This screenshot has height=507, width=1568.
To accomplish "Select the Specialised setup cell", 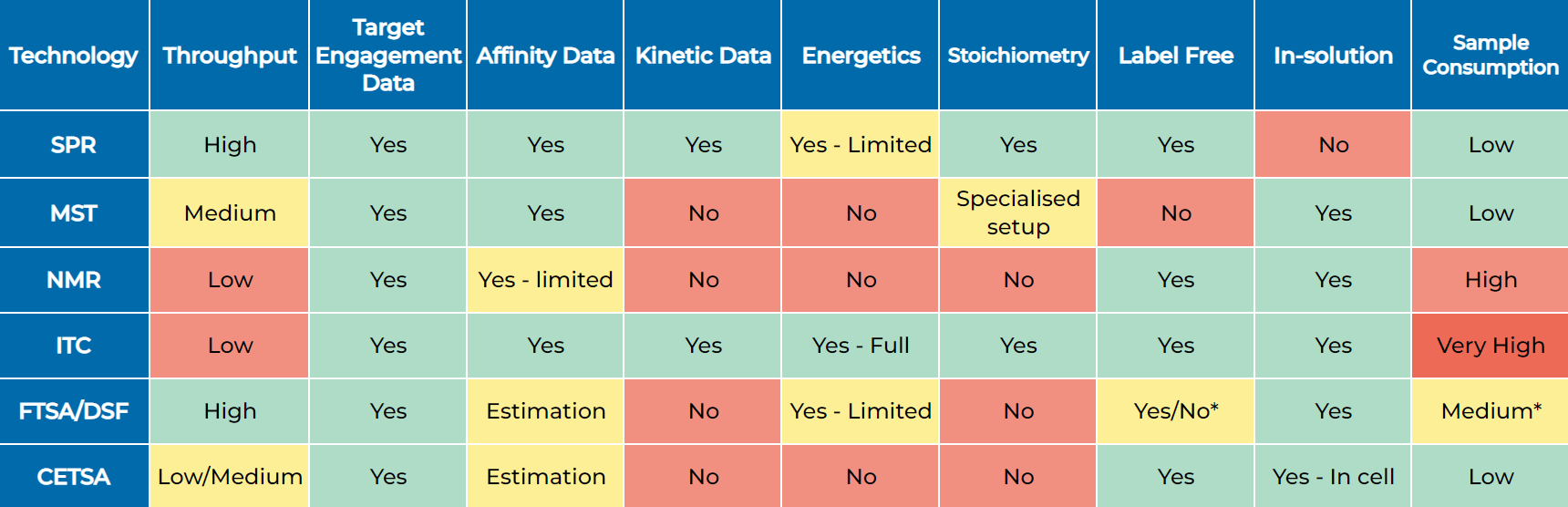I will (x=1018, y=212).
